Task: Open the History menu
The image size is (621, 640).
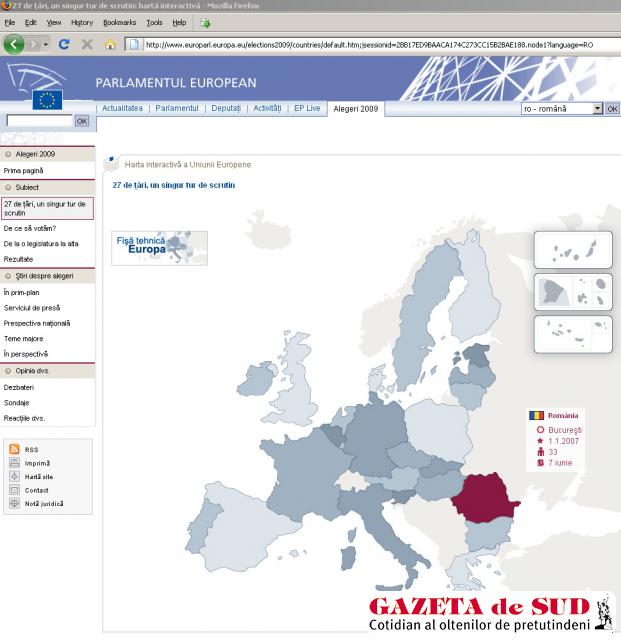Action: tap(82, 23)
